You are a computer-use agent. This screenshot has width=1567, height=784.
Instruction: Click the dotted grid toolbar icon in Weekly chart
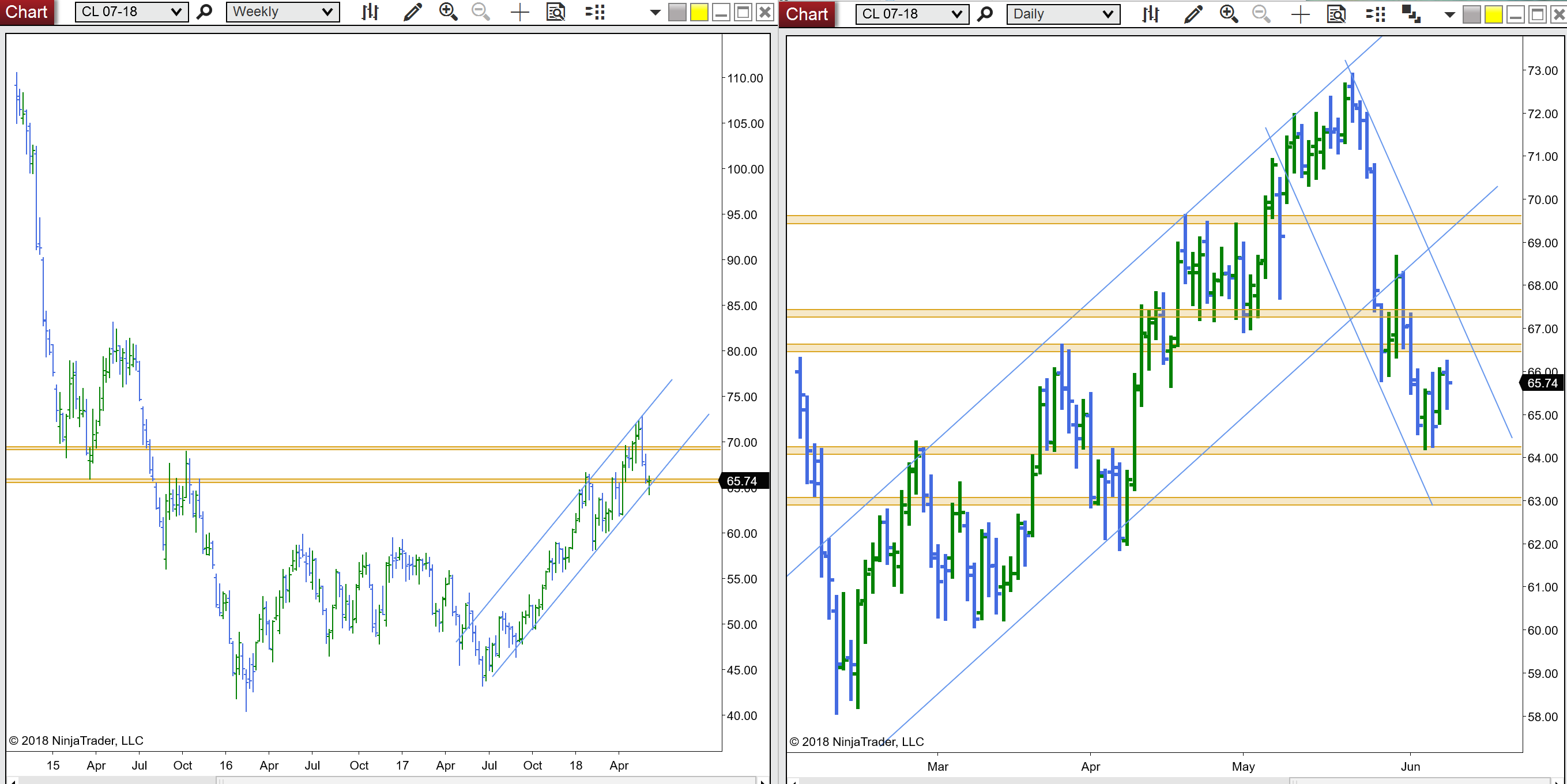(x=594, y=12)
